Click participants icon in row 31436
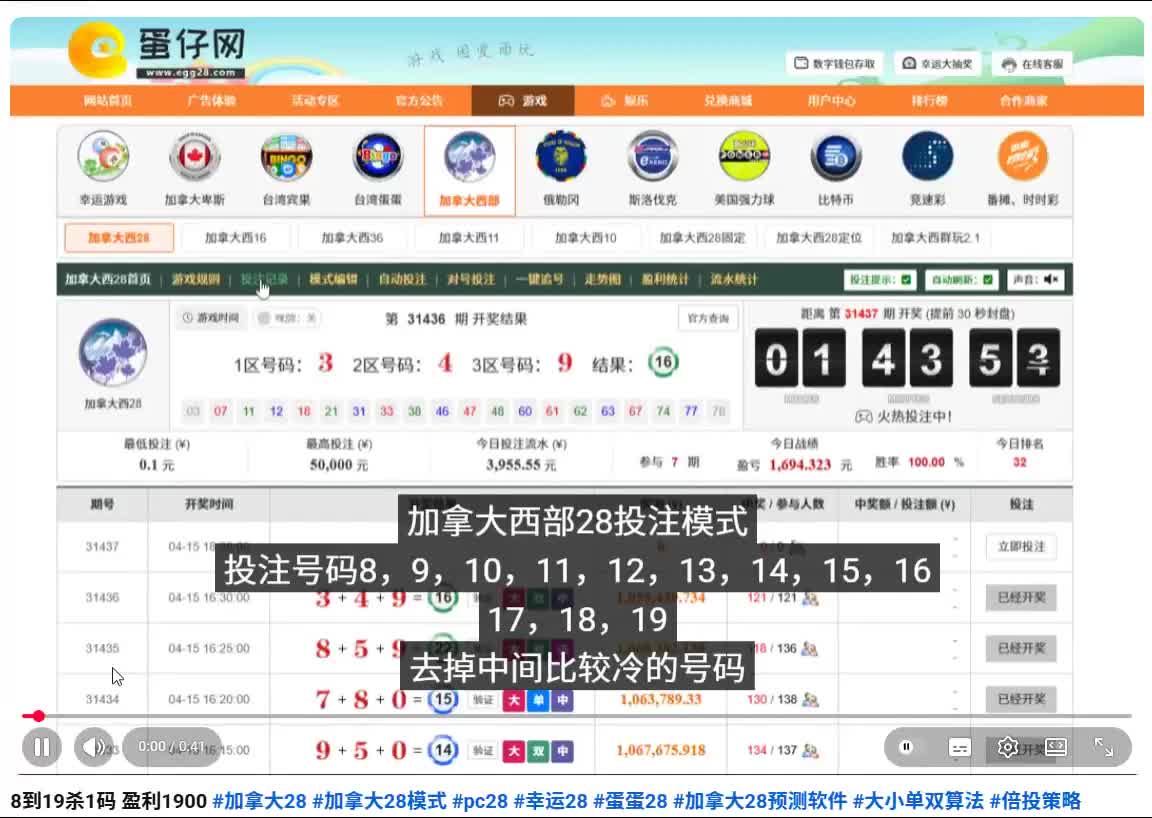Screen dimensions: 1152x818 (x=810, y=598)
